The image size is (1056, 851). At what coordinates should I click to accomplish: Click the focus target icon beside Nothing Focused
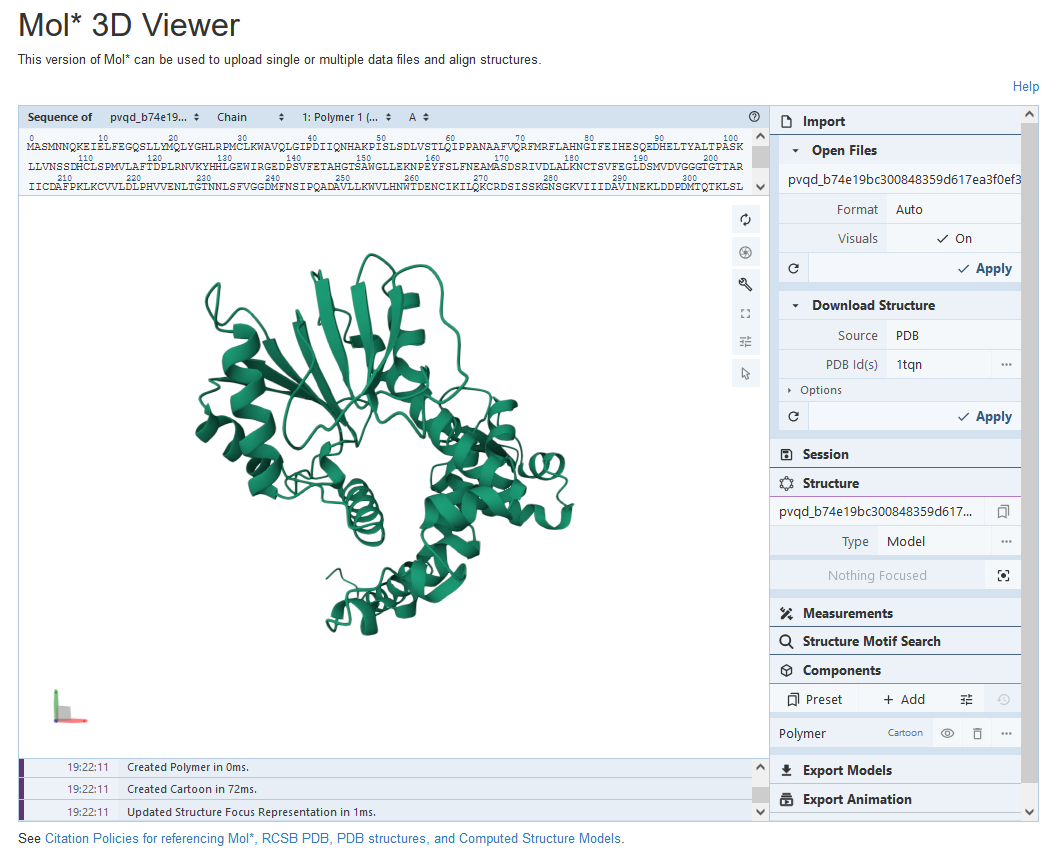(x=1004, y=575)
